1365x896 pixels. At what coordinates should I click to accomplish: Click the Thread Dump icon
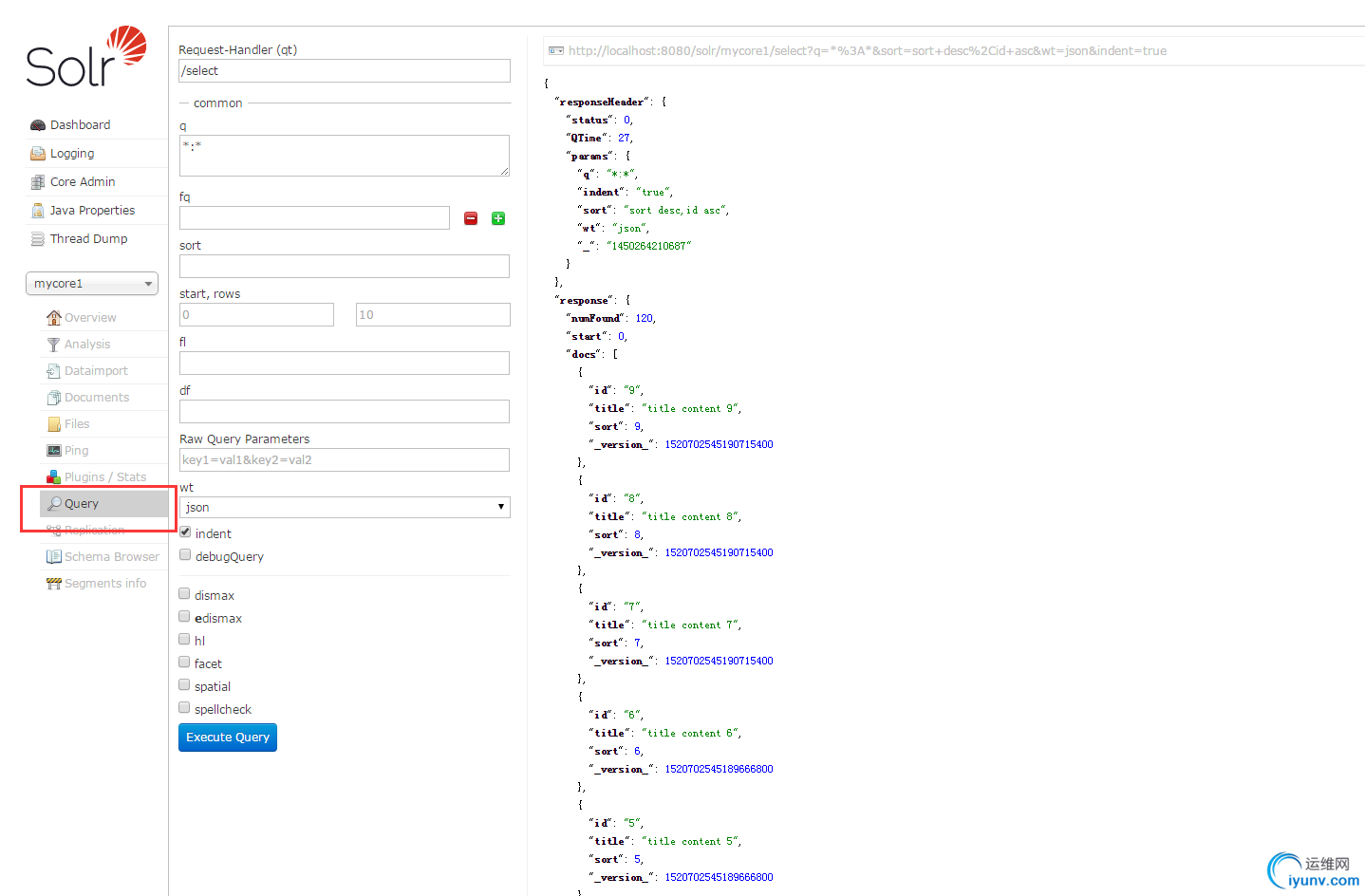pos(38,239)
